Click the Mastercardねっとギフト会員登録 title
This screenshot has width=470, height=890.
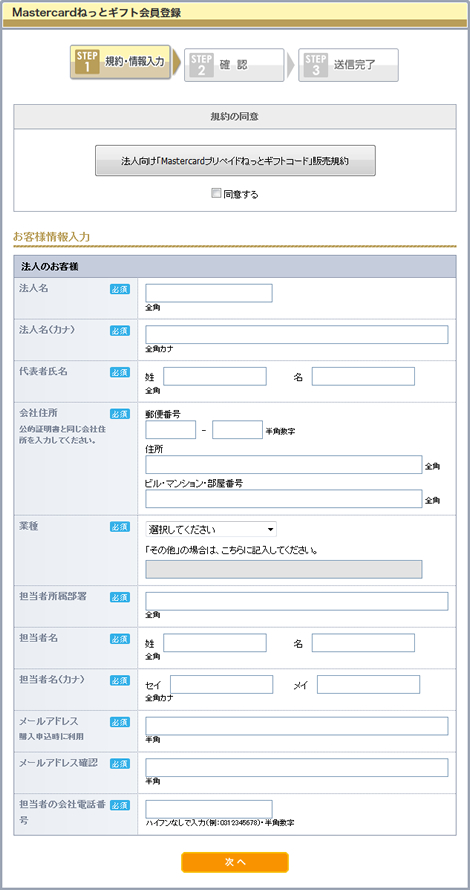coord(96,13)
